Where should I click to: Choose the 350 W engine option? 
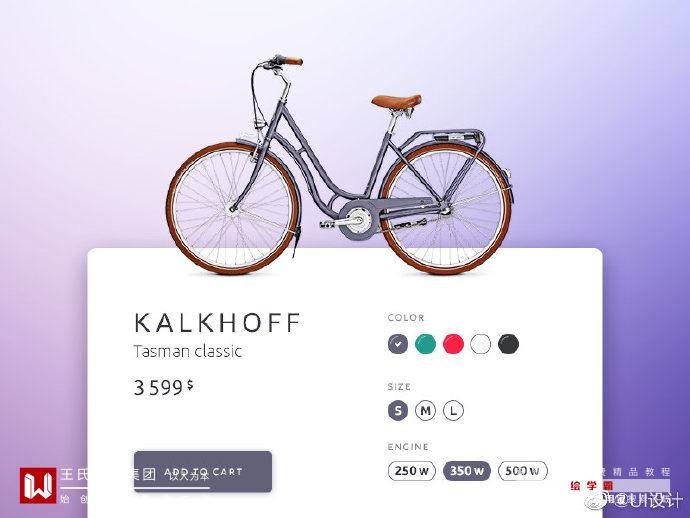(x=466, y=471)
